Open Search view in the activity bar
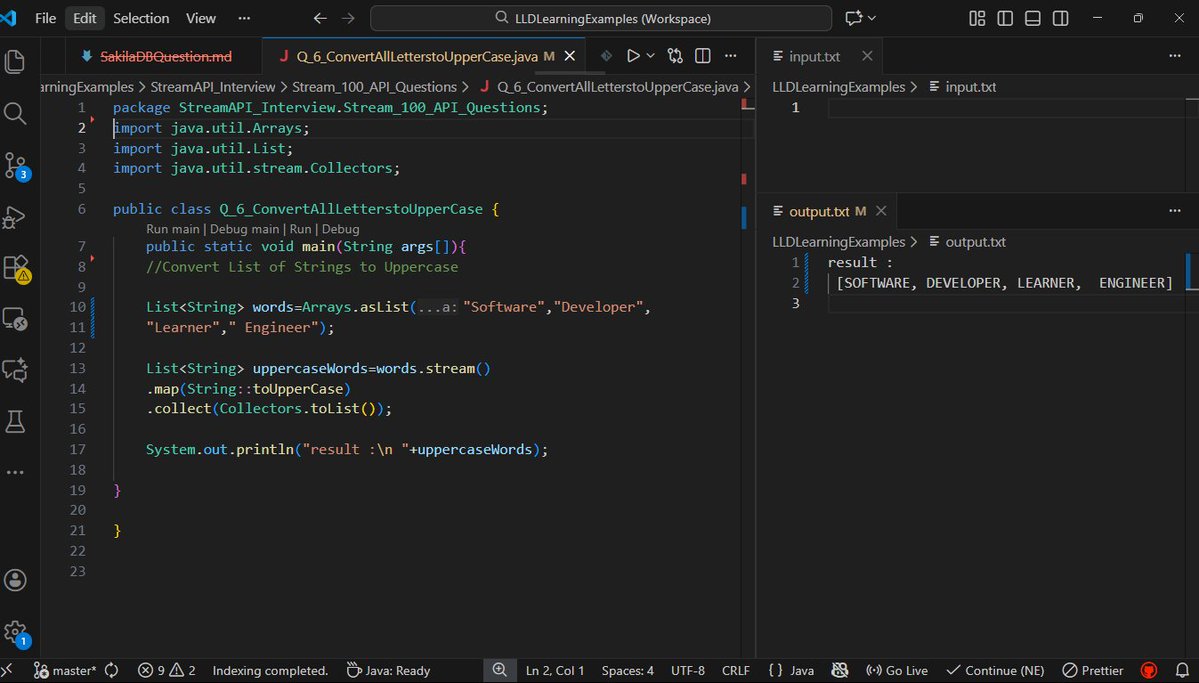 [x=16, y=113]
